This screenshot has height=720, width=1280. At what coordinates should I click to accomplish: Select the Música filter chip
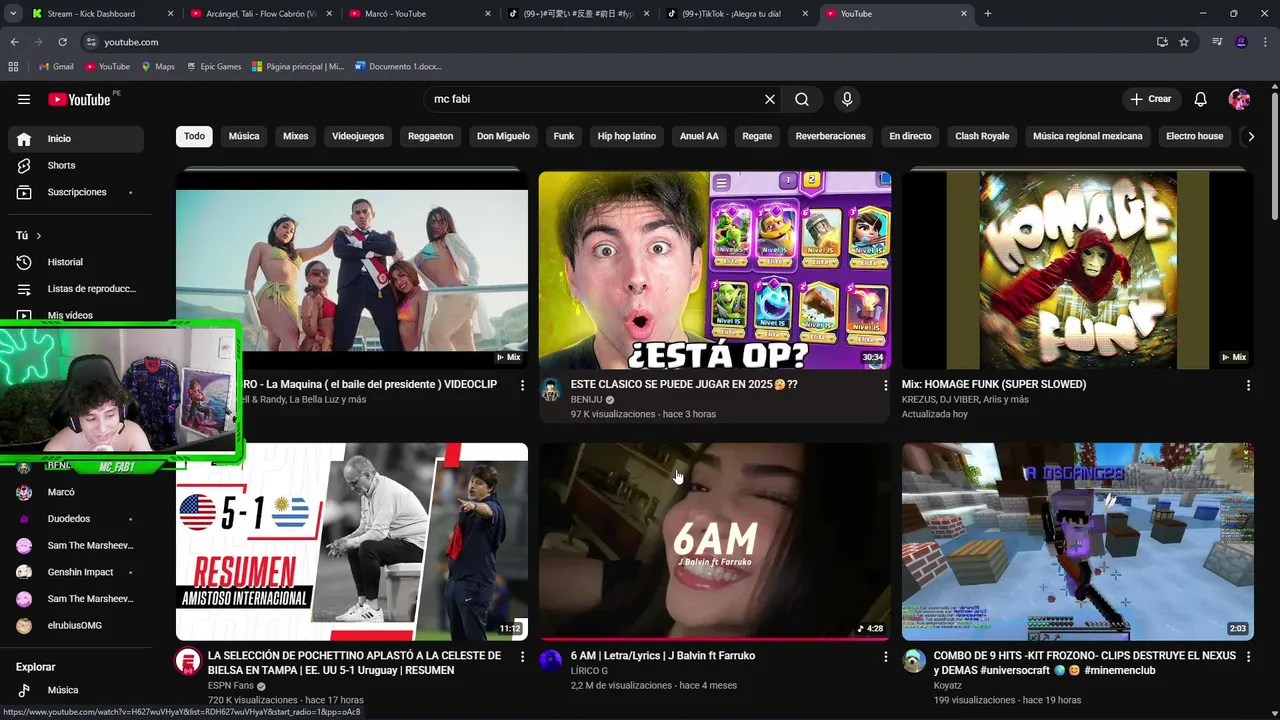[x=244, y=136]
